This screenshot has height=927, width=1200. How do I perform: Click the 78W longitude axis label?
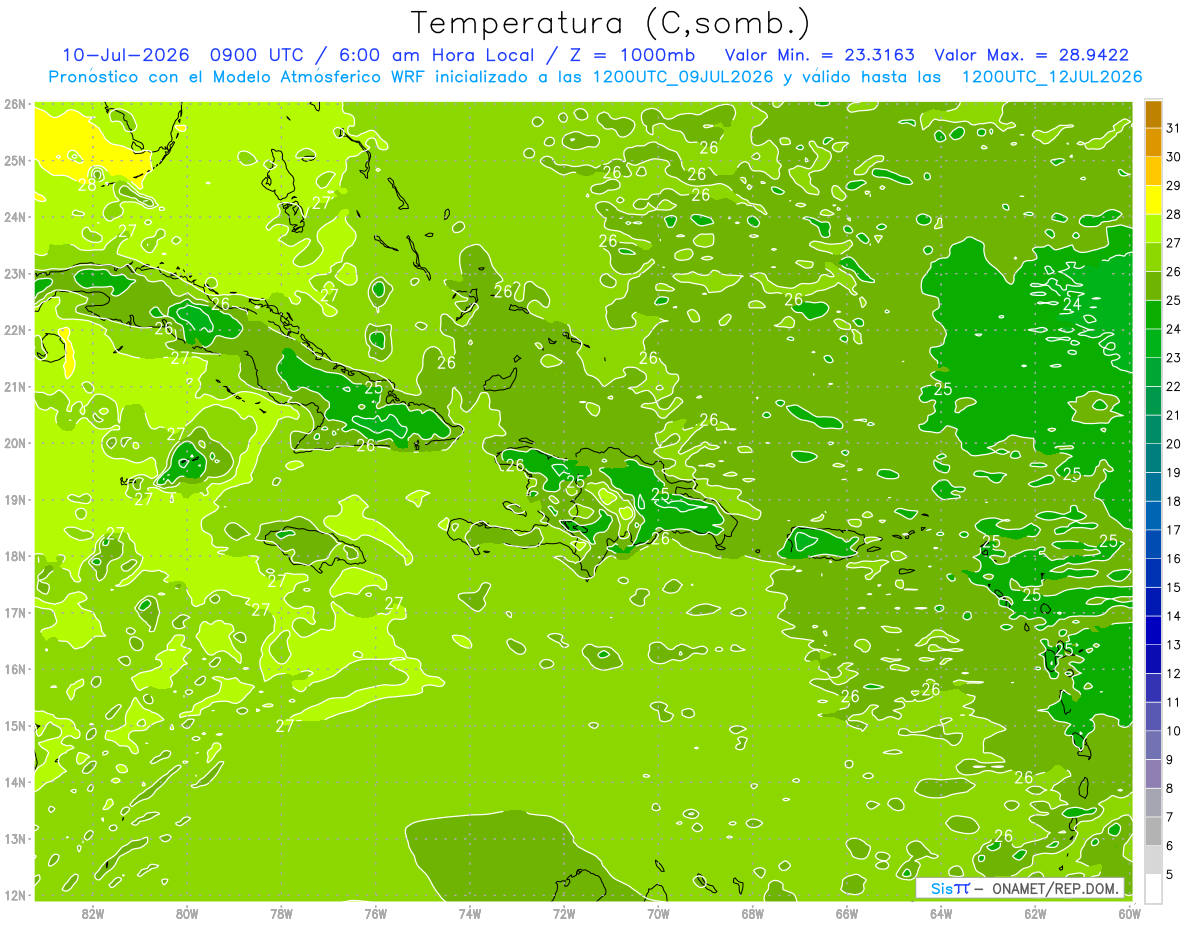pyautogui.click(x=282, y=913)
